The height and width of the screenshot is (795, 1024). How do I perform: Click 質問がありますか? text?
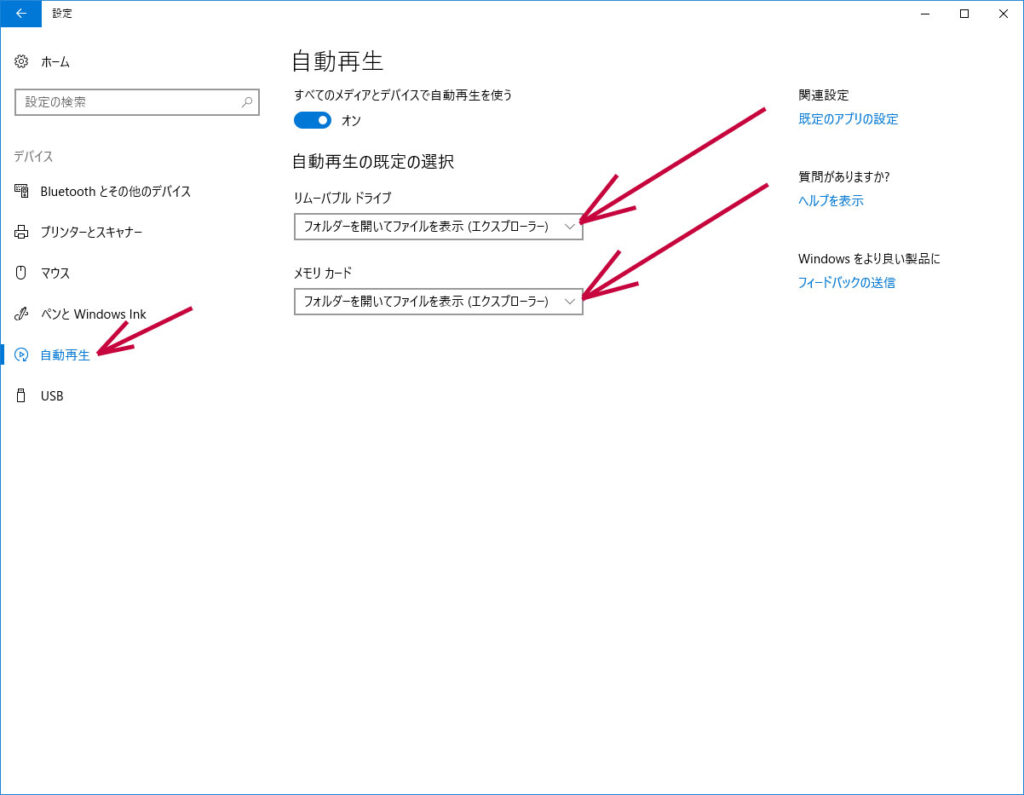tap(844, 176)
